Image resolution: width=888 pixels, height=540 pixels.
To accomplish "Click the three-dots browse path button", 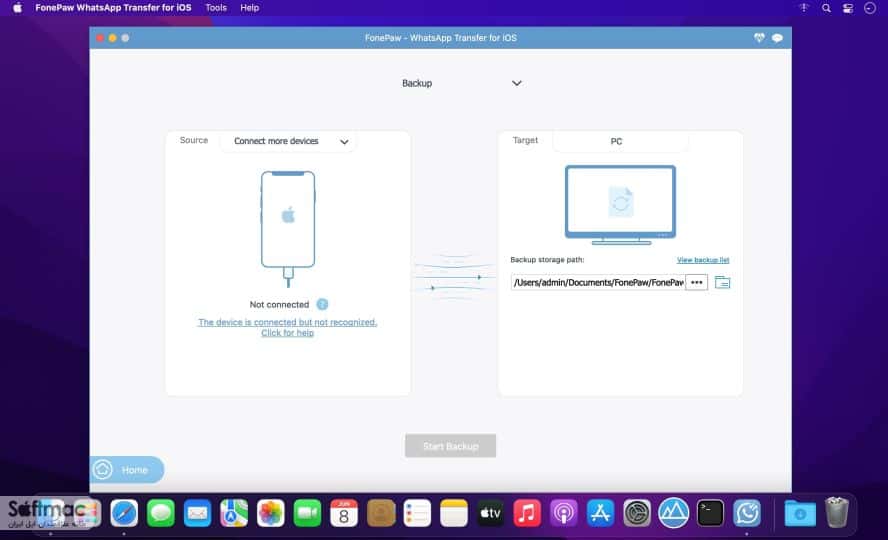I will [697, 282].
